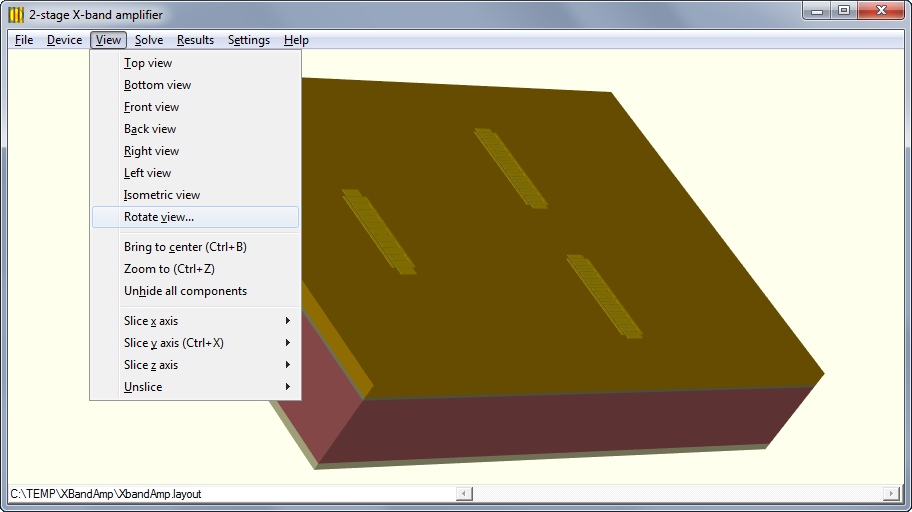The image size is (912, 512).
Task: Choose Isometric view
Action: pos(195,195)
